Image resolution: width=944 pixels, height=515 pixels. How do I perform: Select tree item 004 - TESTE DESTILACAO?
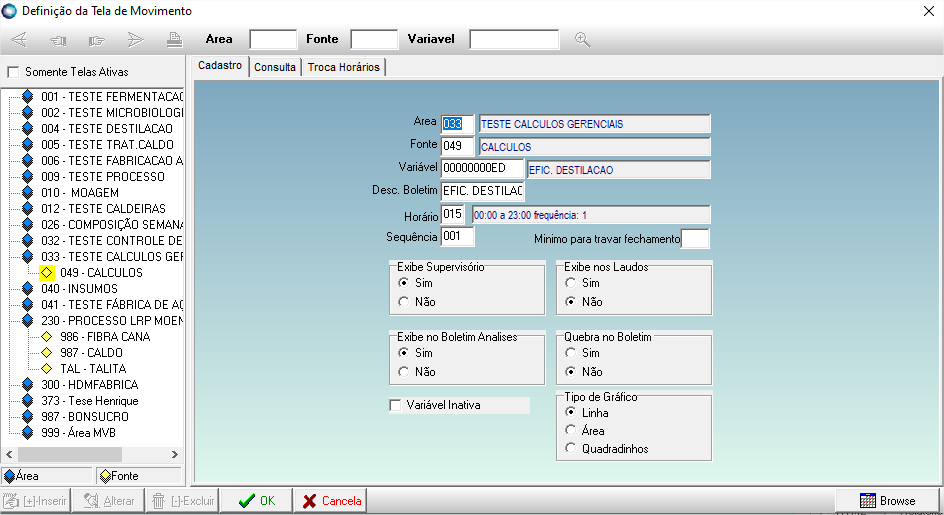(x=107, y=129)
